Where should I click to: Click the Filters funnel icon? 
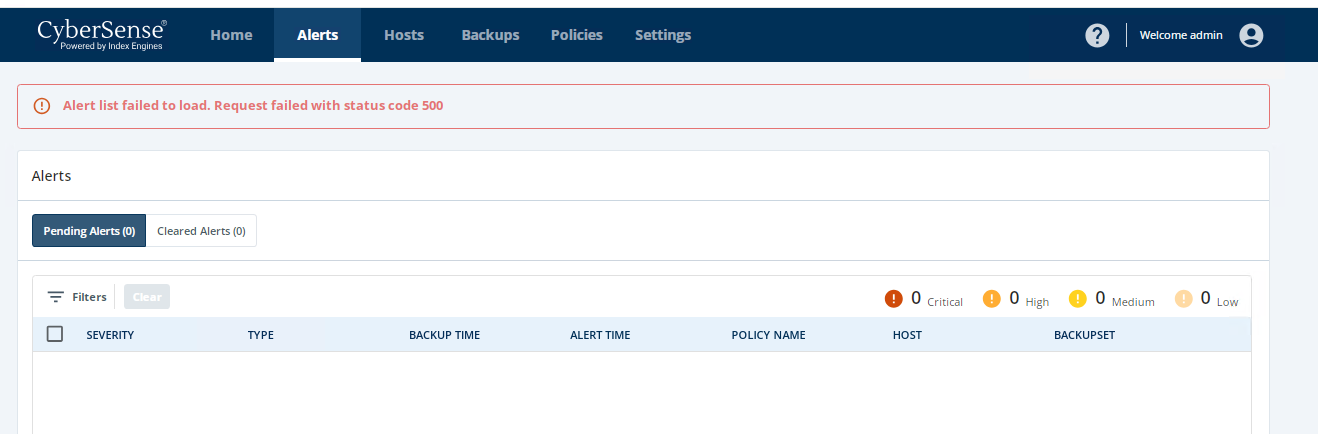pyautogui.click(x=56, y=297)
